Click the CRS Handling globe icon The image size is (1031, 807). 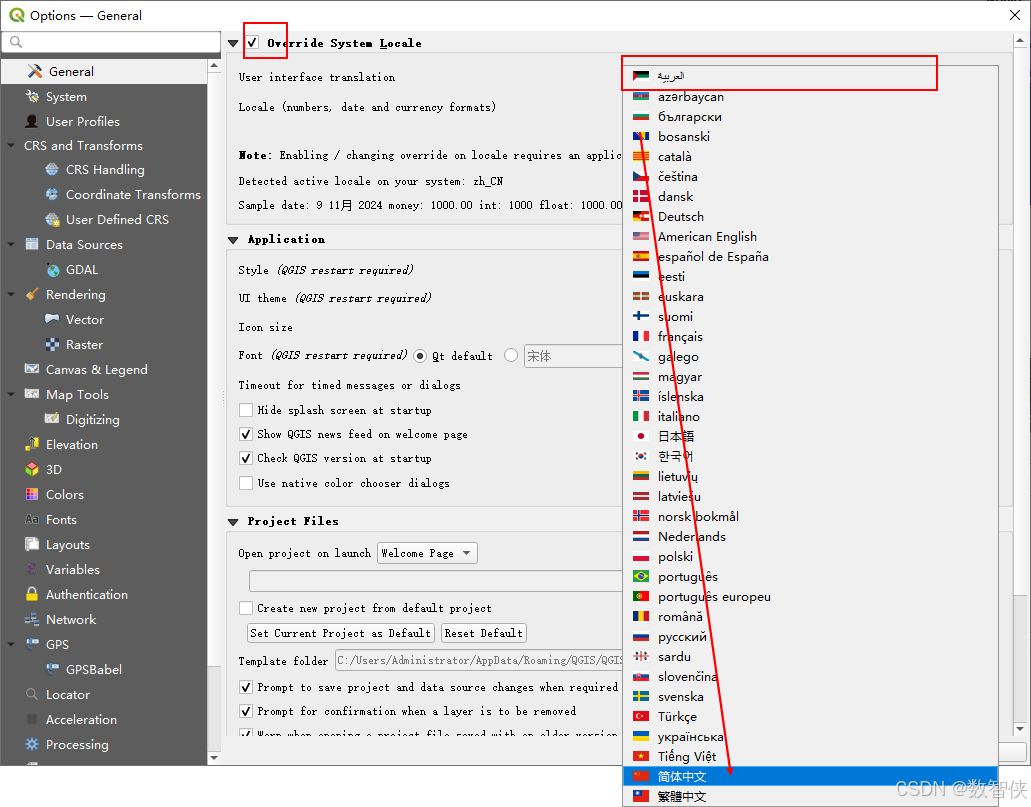(x=52, y=169)
